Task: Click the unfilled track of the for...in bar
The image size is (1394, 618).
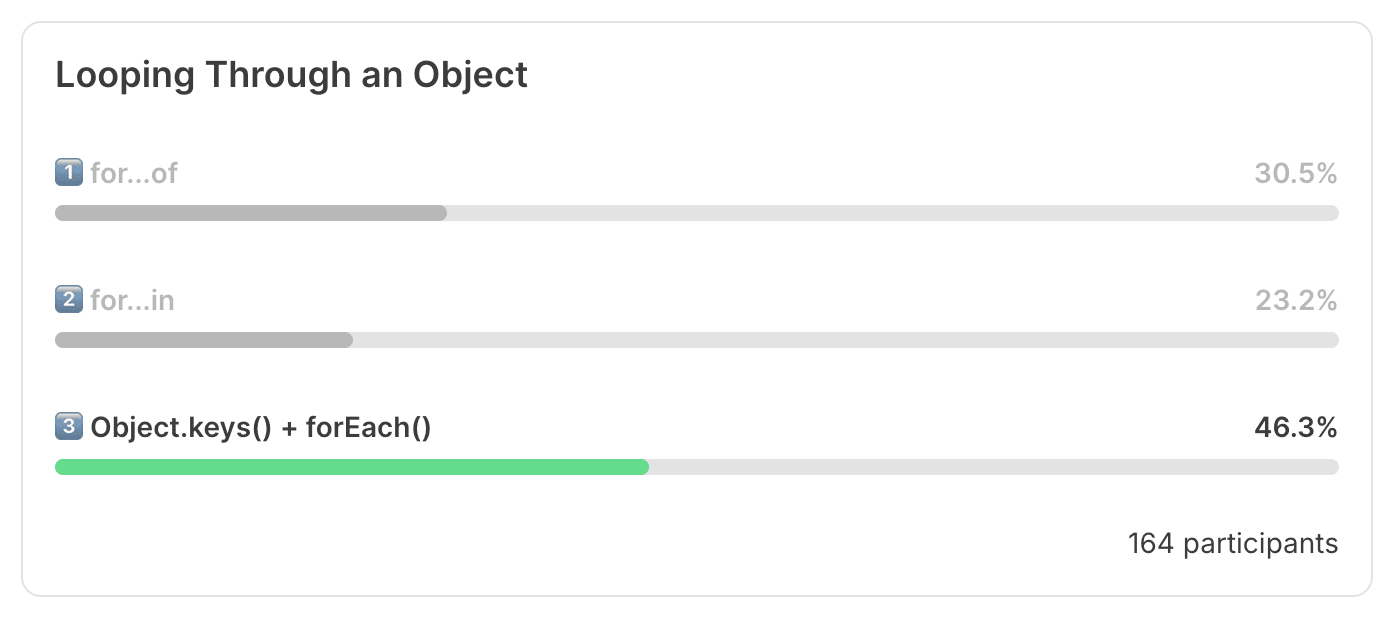Action: point(845,340)
